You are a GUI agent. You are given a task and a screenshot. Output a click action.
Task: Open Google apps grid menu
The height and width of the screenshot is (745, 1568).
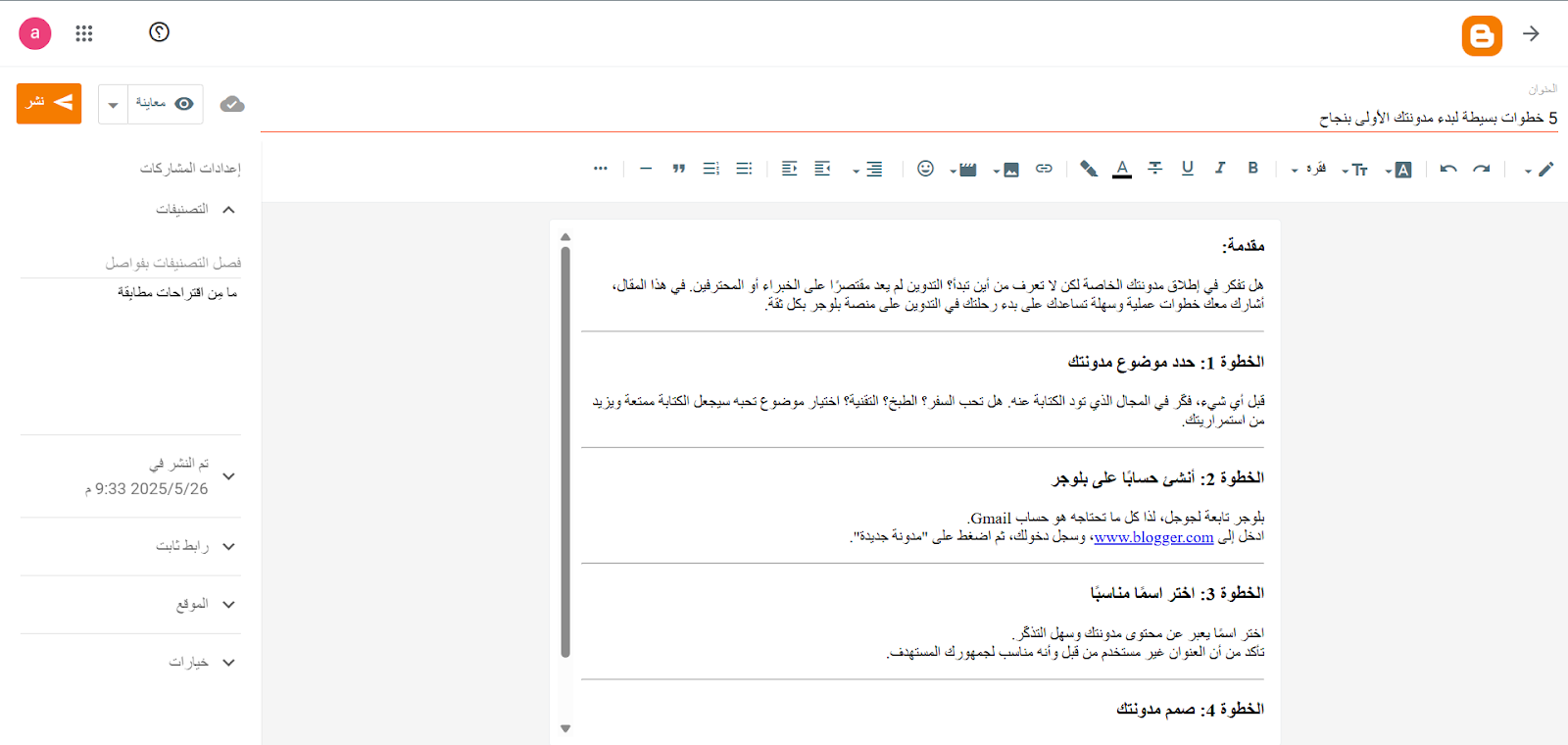click(x=84, y=33)
